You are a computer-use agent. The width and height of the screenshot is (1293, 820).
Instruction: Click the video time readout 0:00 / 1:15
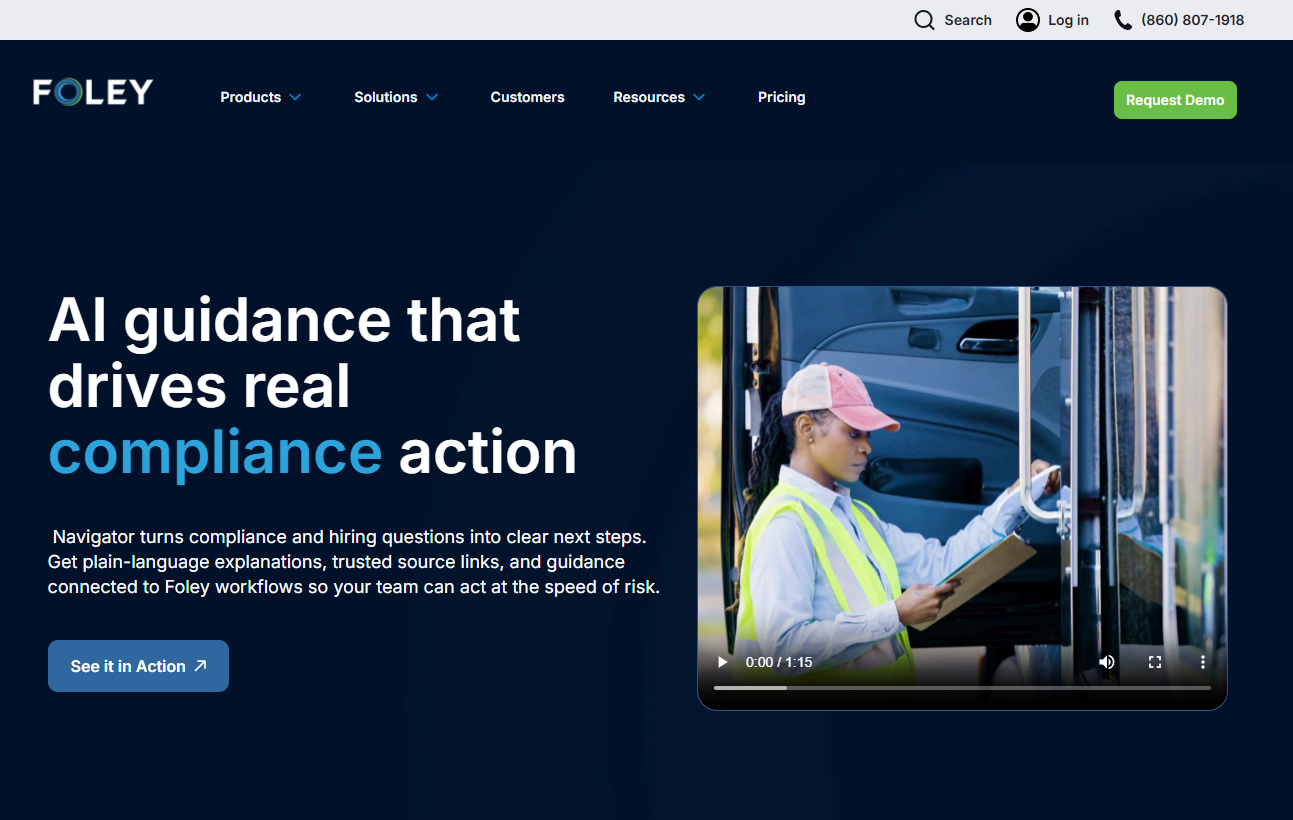779,662
